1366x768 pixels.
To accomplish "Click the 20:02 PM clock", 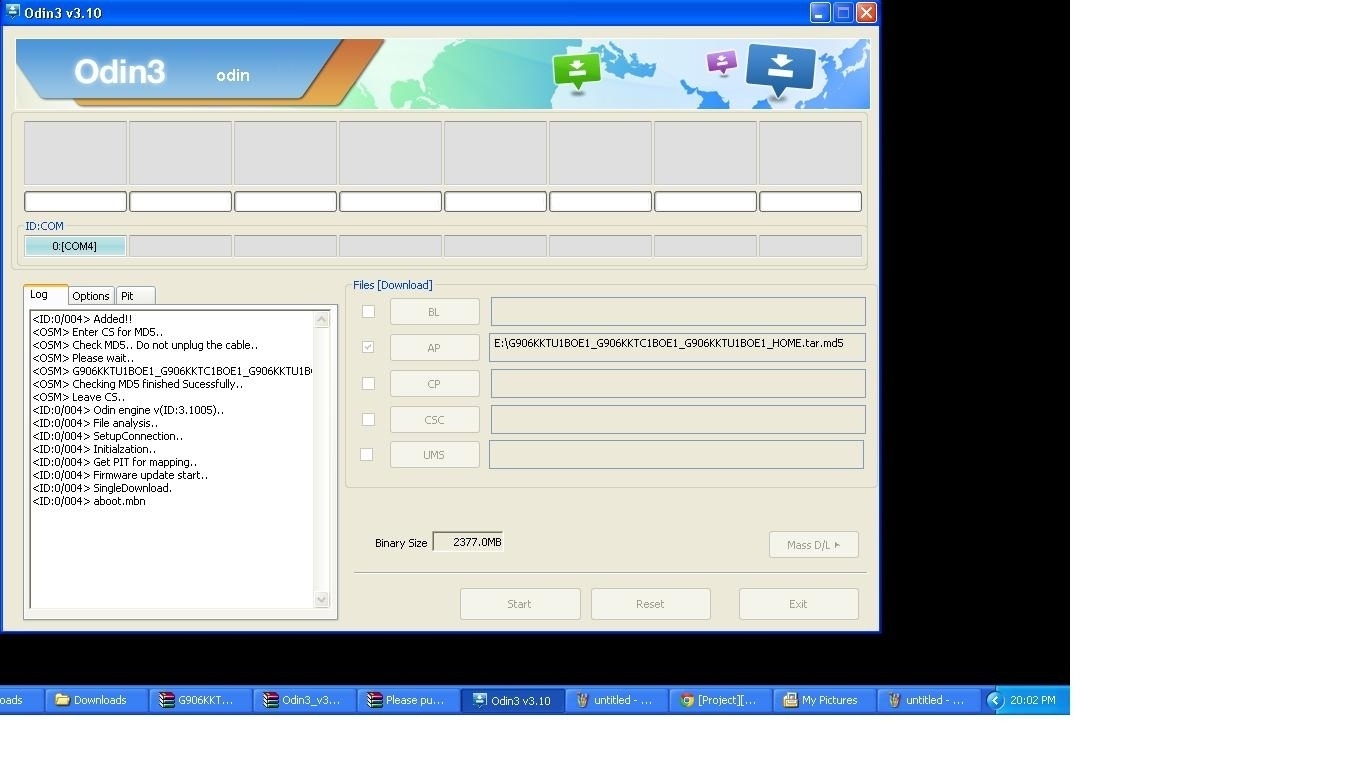I will tap(1033, 700).
